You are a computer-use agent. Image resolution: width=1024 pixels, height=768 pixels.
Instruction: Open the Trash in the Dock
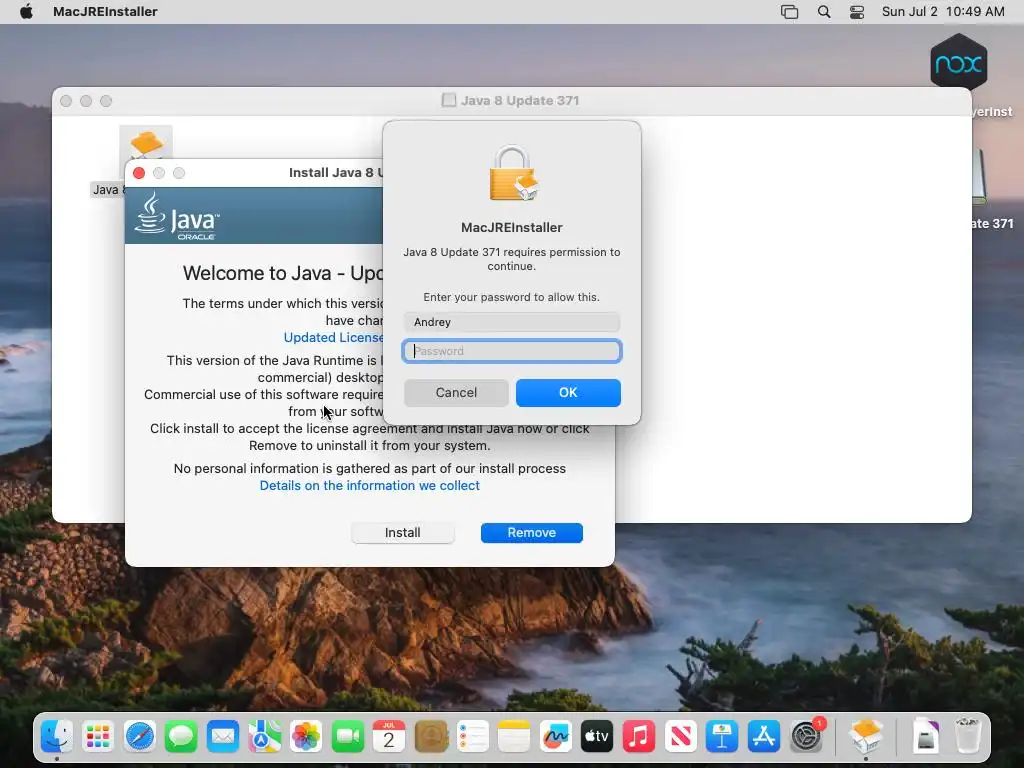(x=967, y=736)
